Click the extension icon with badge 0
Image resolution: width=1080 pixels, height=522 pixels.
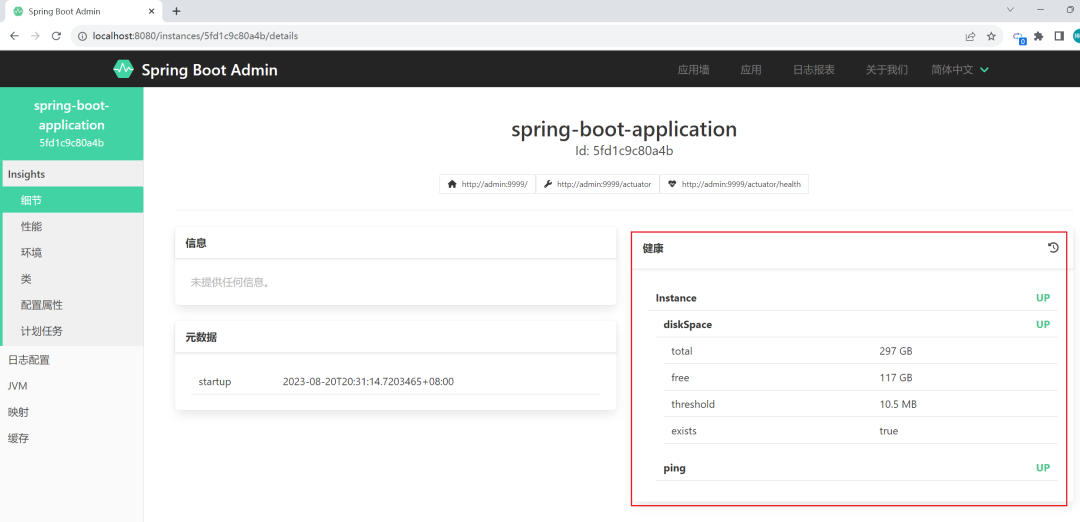pos(1019,37)
